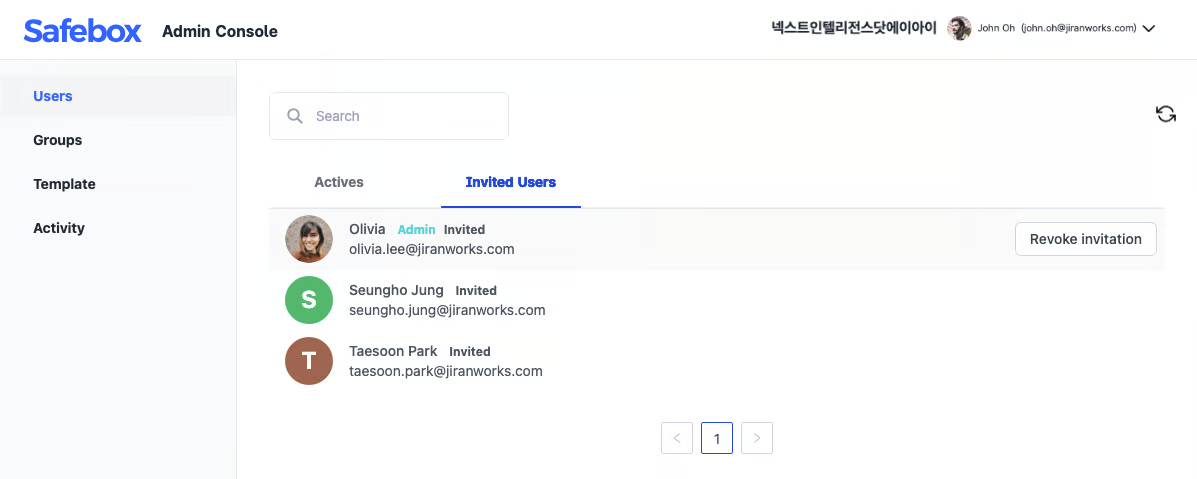Select the Invited Users tab
This screenshot has height=479, width=1197.
(511, 182)
